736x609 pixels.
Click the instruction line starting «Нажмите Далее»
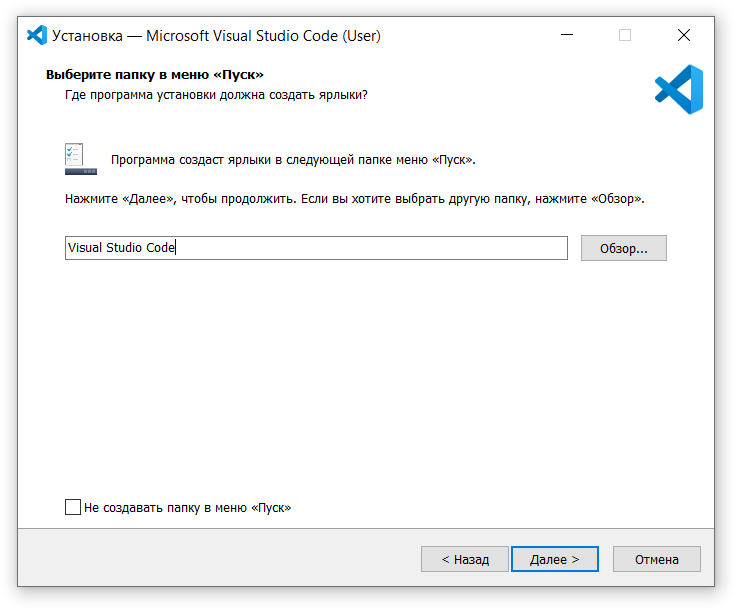(355, 199)
